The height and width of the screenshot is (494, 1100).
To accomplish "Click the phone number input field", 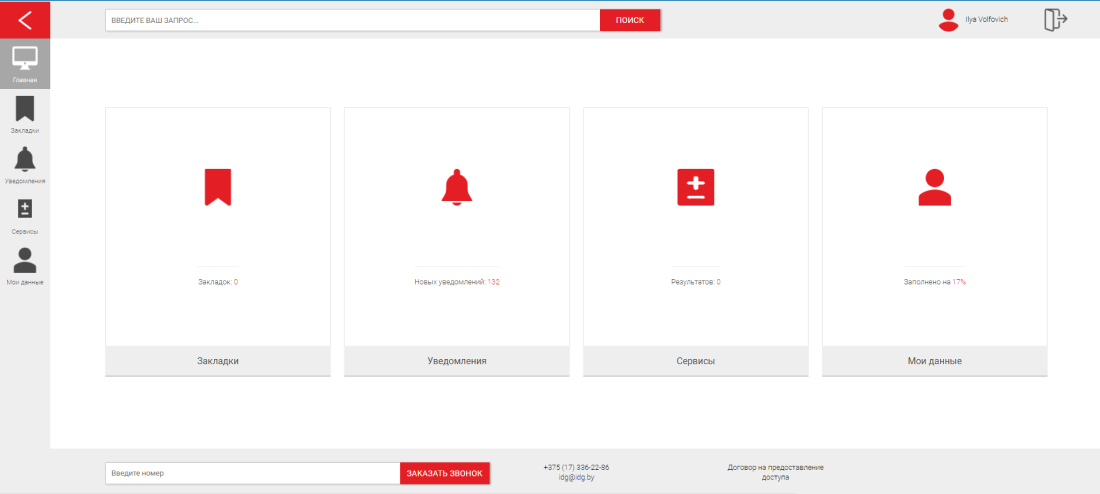I will [252, 473].
